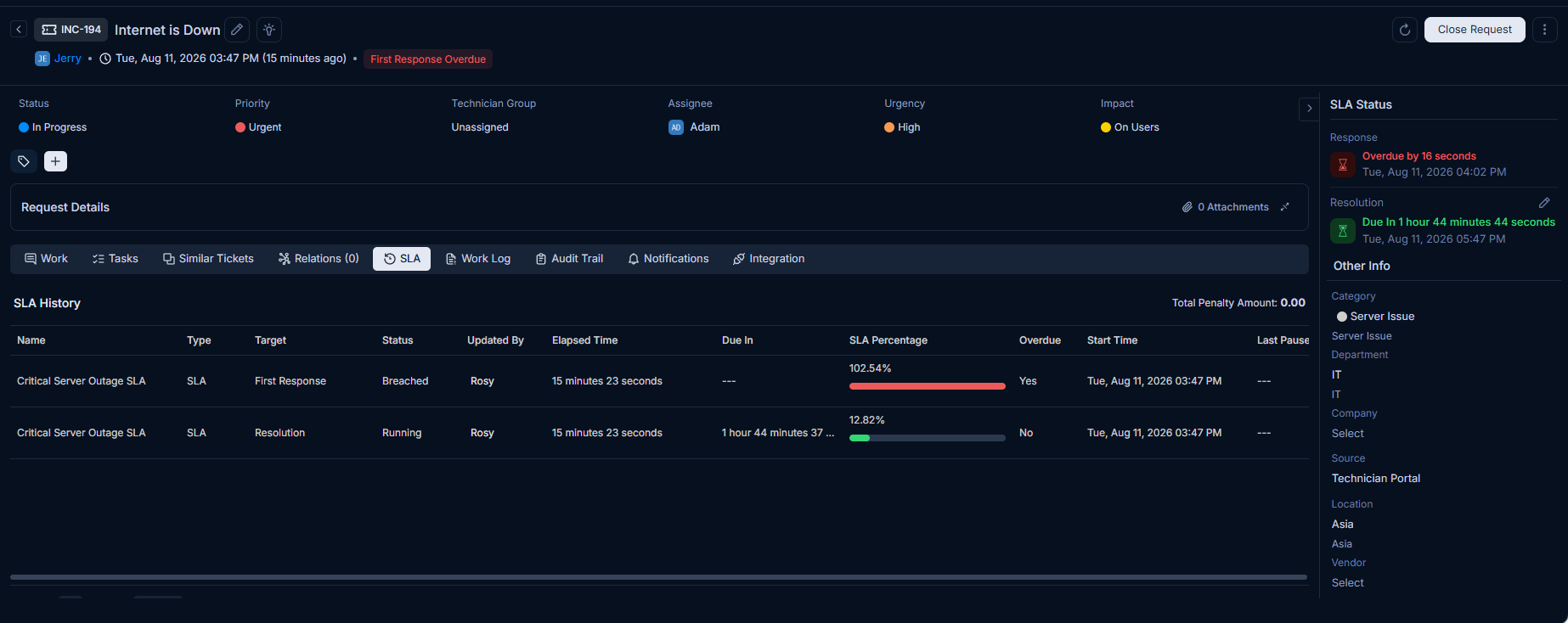Click the Request Details header

point(65,207)
